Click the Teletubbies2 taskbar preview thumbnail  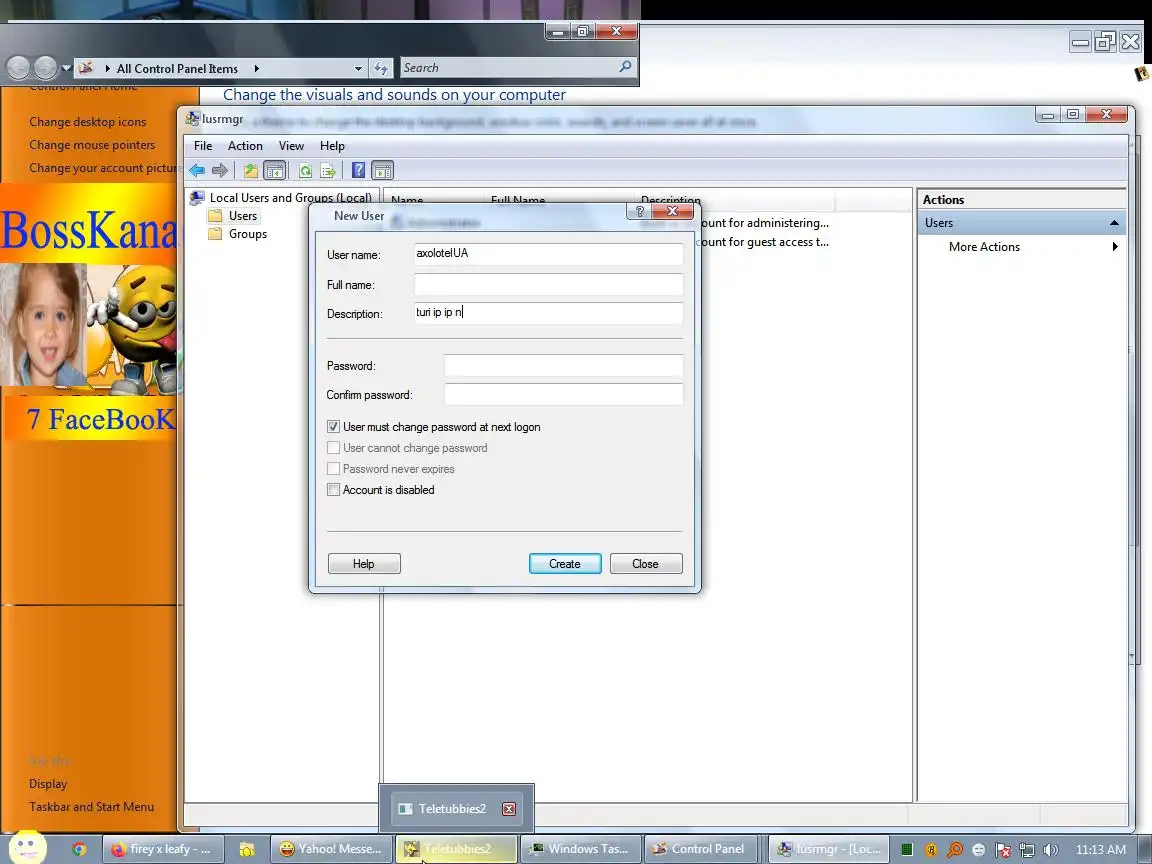456,809
